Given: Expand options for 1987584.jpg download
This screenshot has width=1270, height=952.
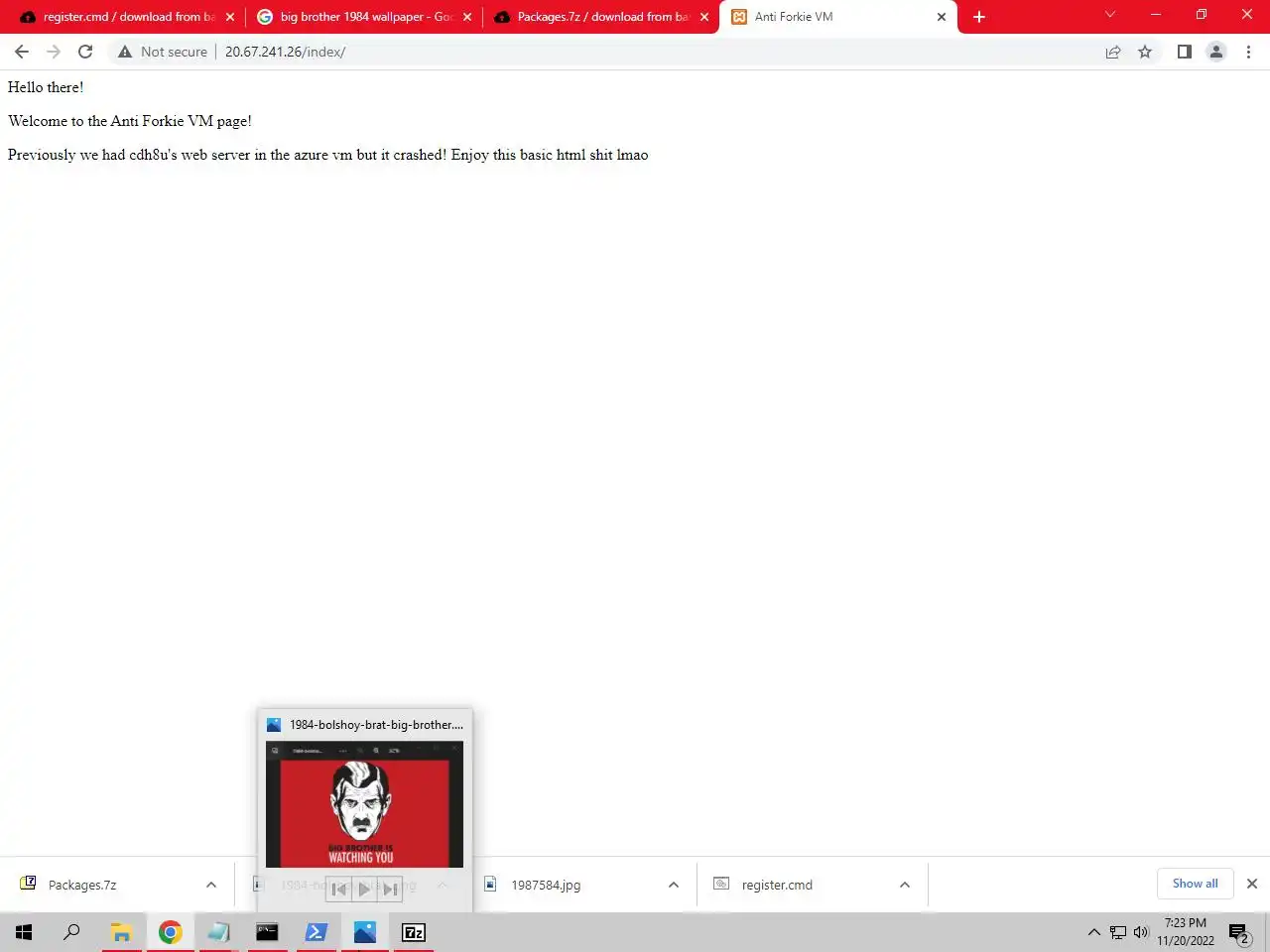Looking at the screenshot, I should [674, 885].
